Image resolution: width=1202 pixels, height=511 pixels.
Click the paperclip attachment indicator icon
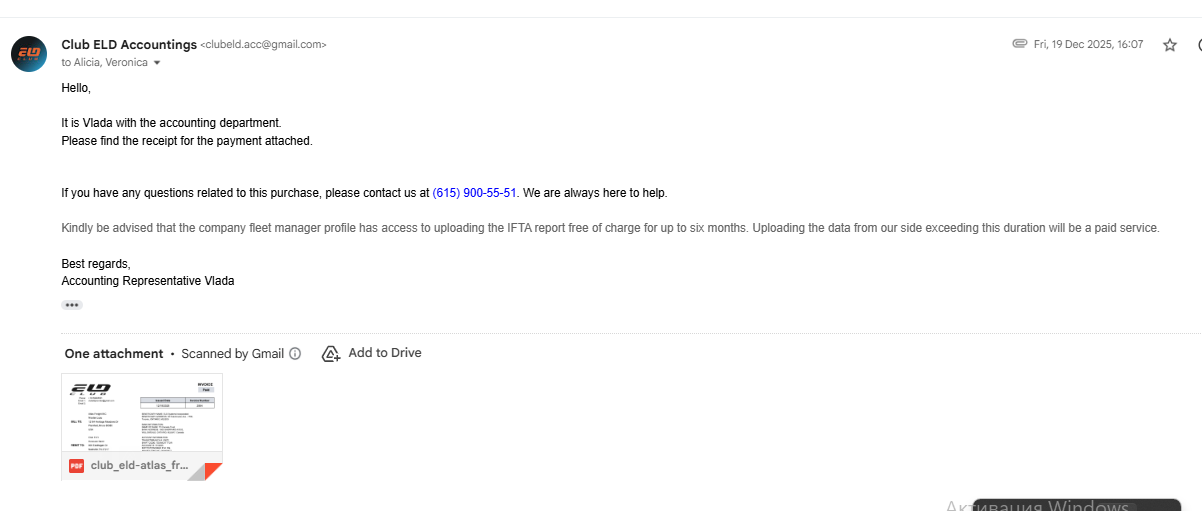[1020, 44]
